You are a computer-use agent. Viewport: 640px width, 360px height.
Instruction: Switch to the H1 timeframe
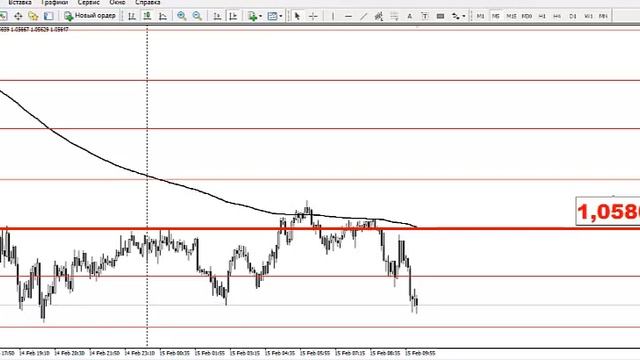pos(542,16)
